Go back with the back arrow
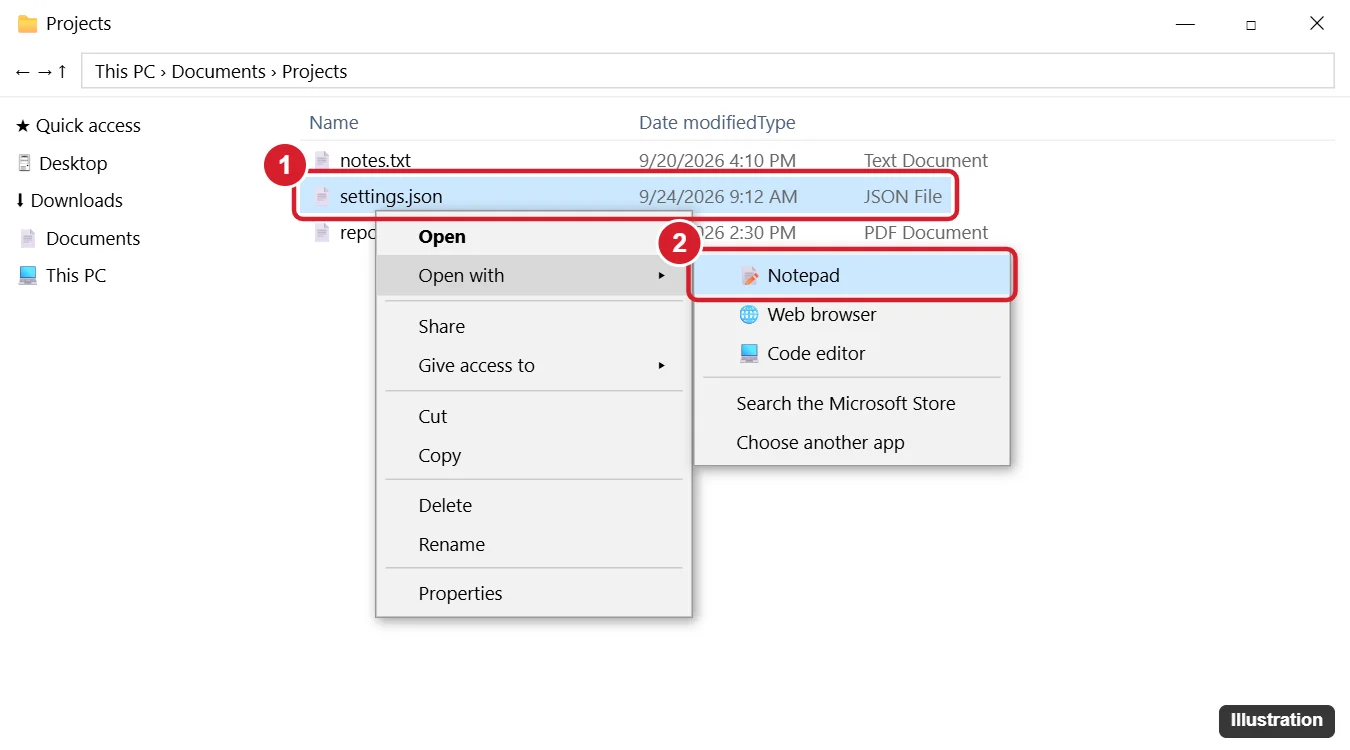Viewport: 1350px width, 750px height. click(x=23, y=71)
